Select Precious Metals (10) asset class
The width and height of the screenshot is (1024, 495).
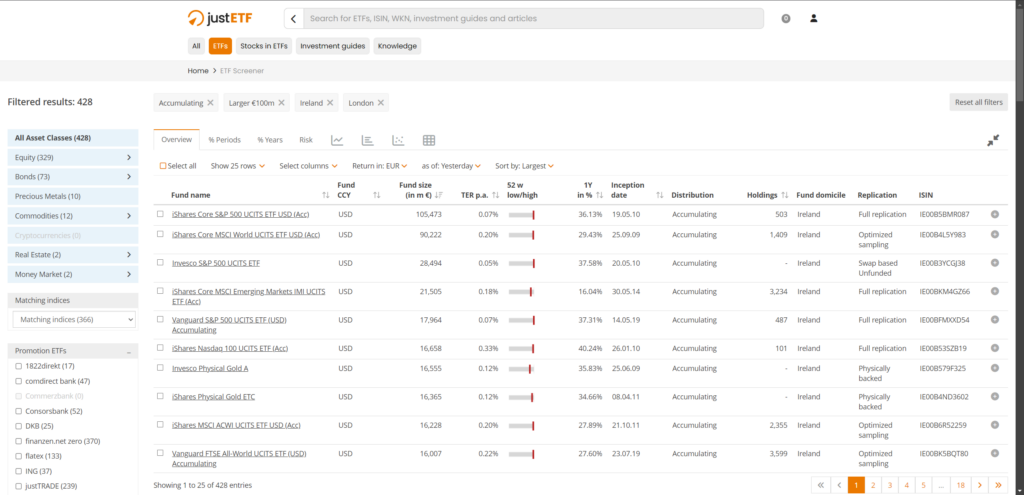click(72, 196)
